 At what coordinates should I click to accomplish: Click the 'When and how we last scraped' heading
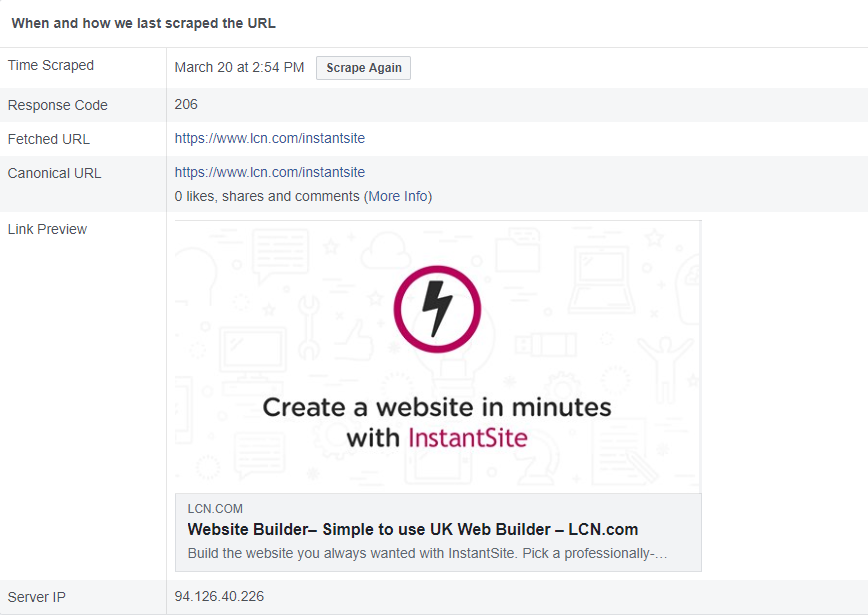(143, 23)
